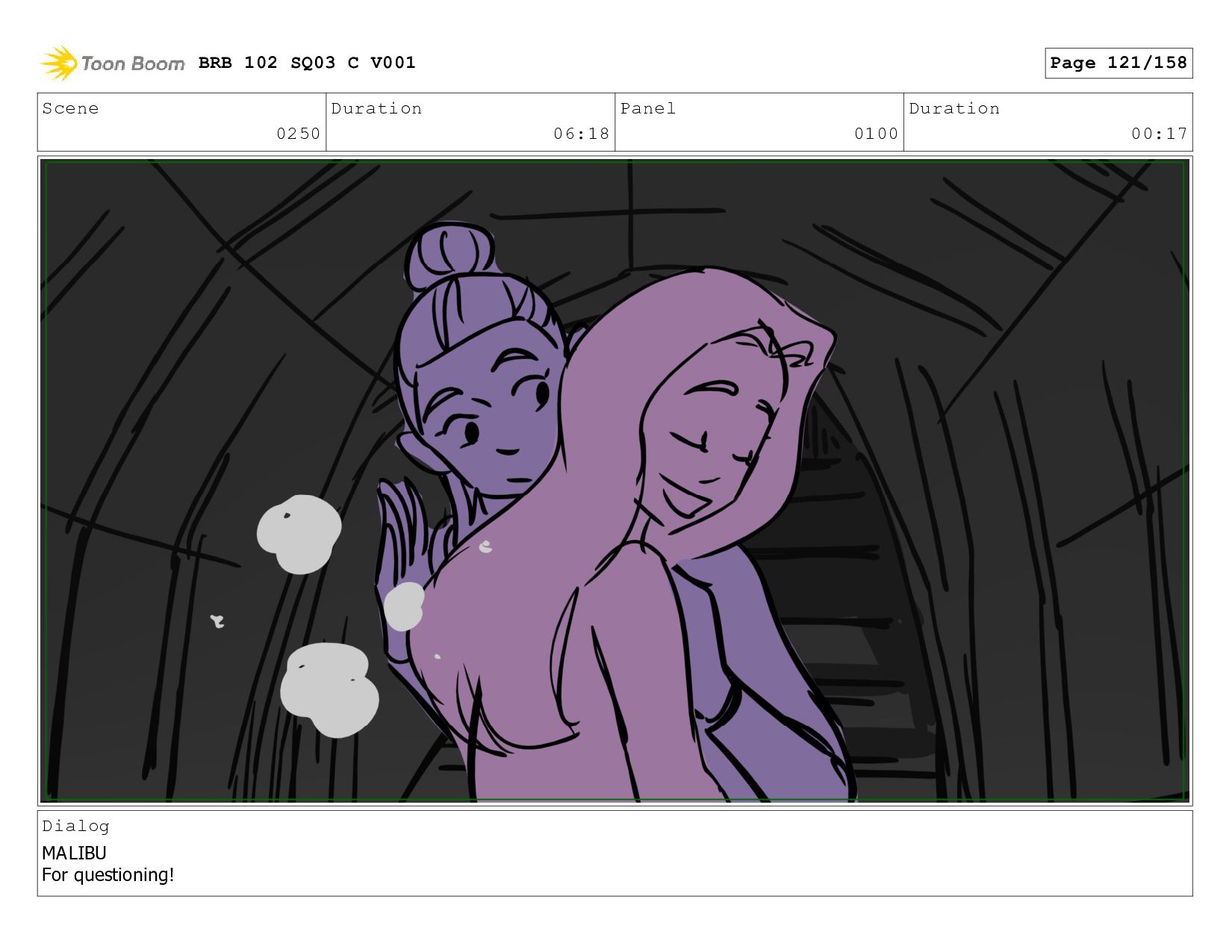Image resolution: width=1232 pixels, height=952 pixels.
Task: Click the Panel label
Action: tap(648, 108)
